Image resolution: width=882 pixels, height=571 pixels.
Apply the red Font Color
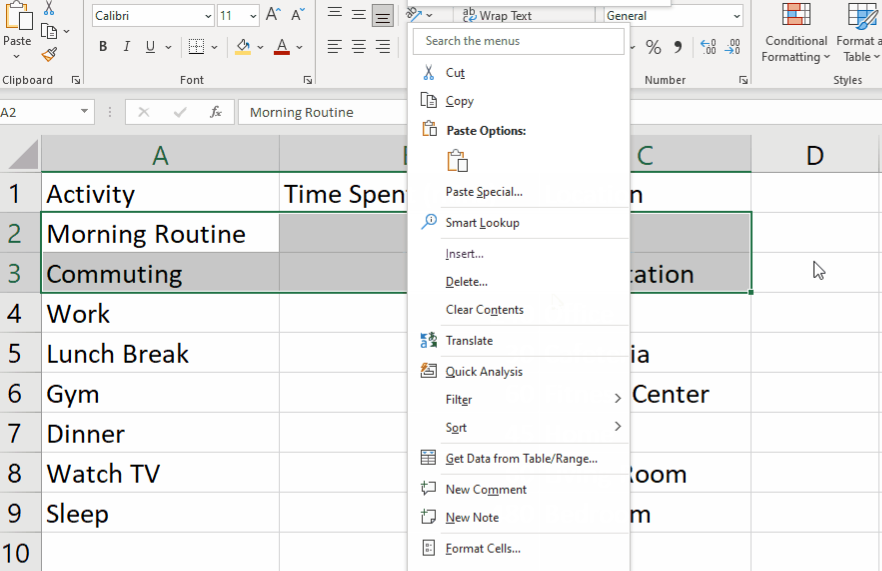pos(282,47)
